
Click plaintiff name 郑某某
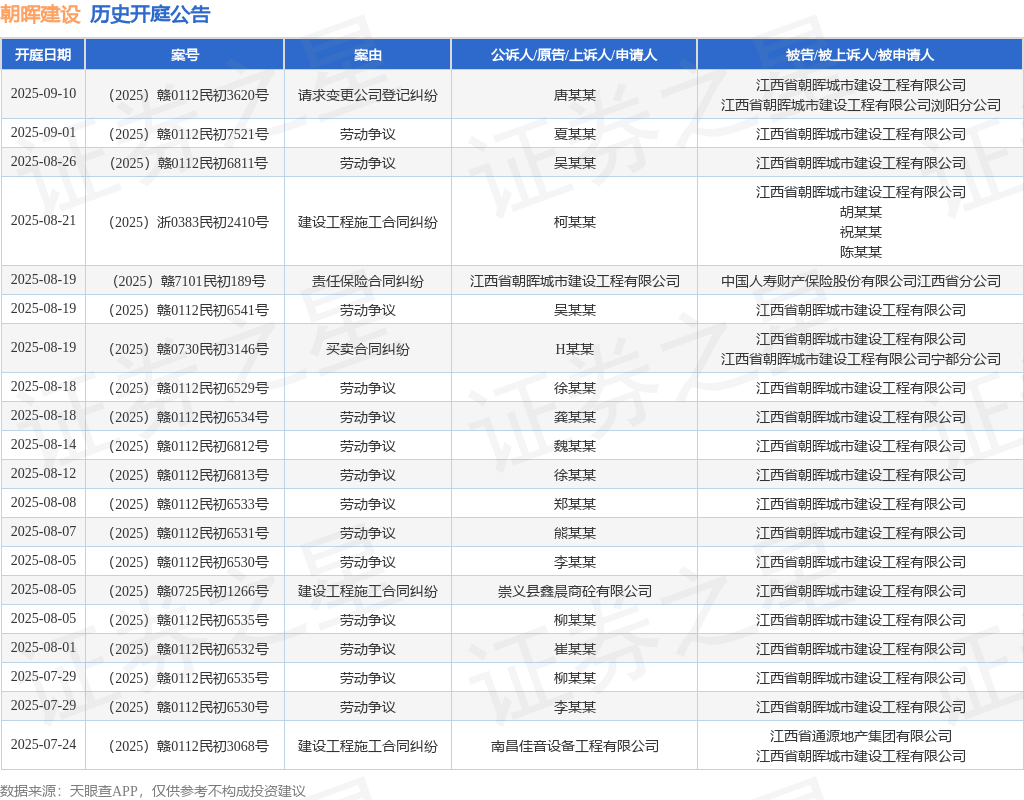click(x=575, y=504)
